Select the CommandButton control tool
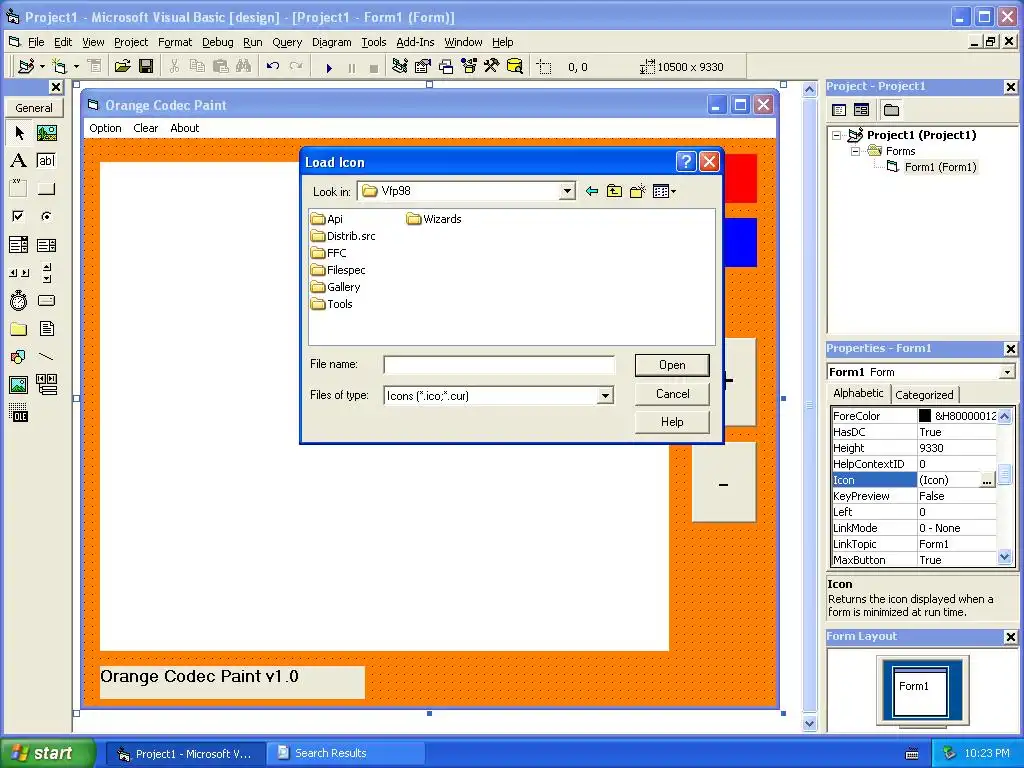 pos(46,189)
